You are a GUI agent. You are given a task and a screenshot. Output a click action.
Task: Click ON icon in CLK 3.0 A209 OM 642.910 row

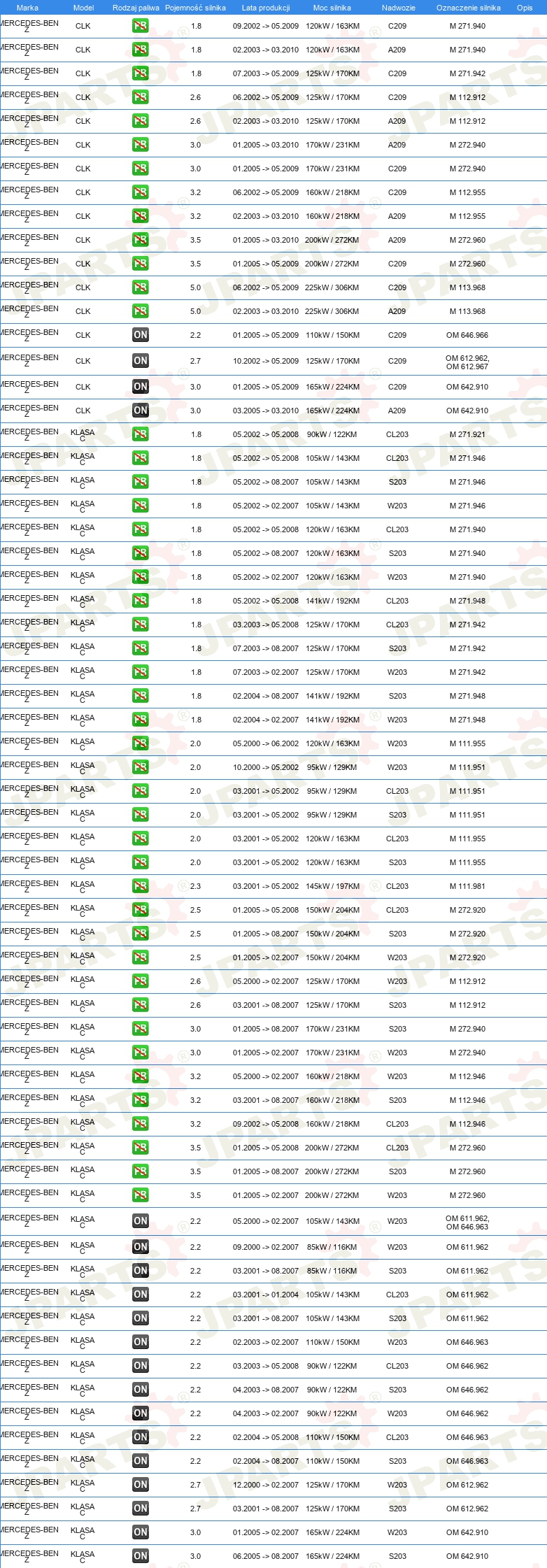[141, 411]
